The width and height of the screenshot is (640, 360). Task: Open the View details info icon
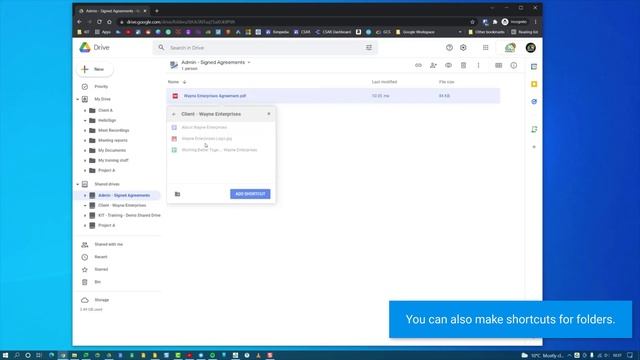pyautogui.click(x=513, y=65)
